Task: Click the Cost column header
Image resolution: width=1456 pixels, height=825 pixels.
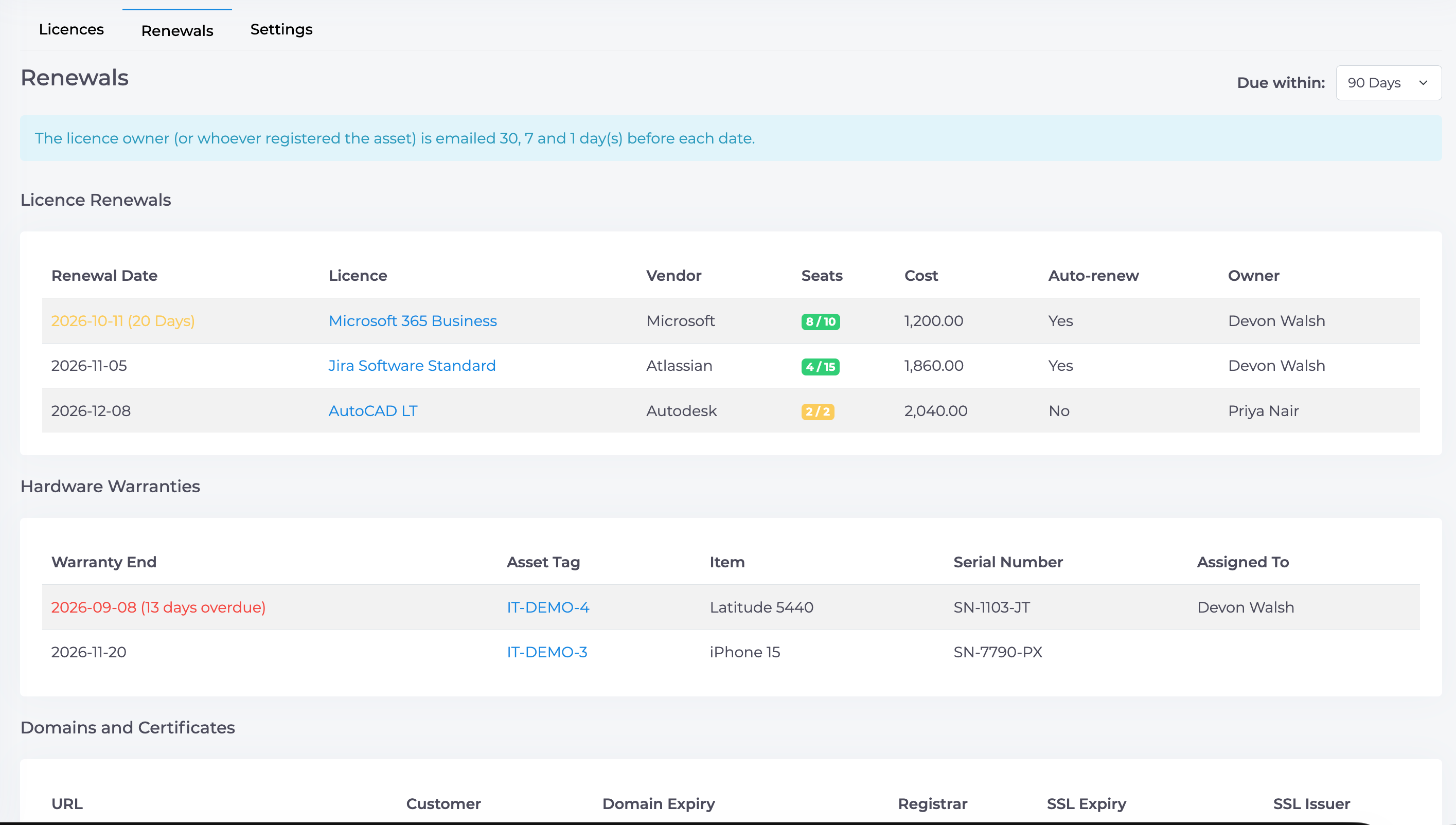Action: [x=921, y=275]
